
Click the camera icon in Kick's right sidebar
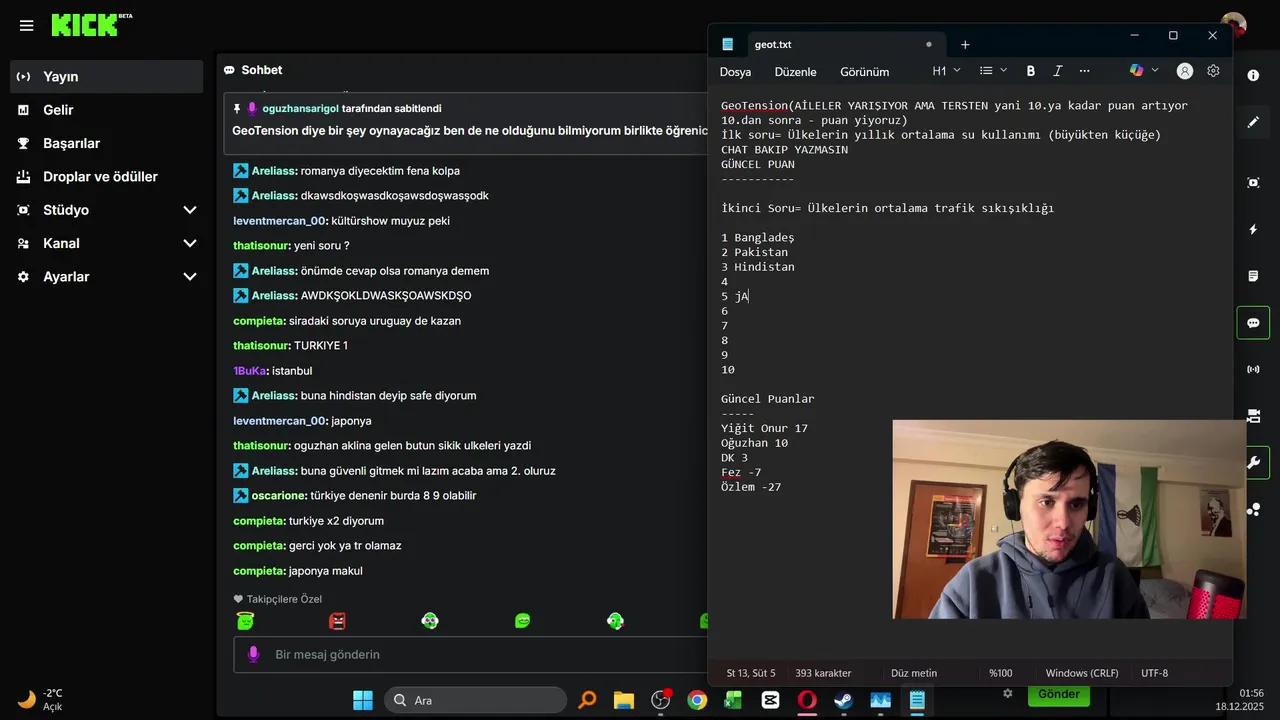pos(1253,416)
